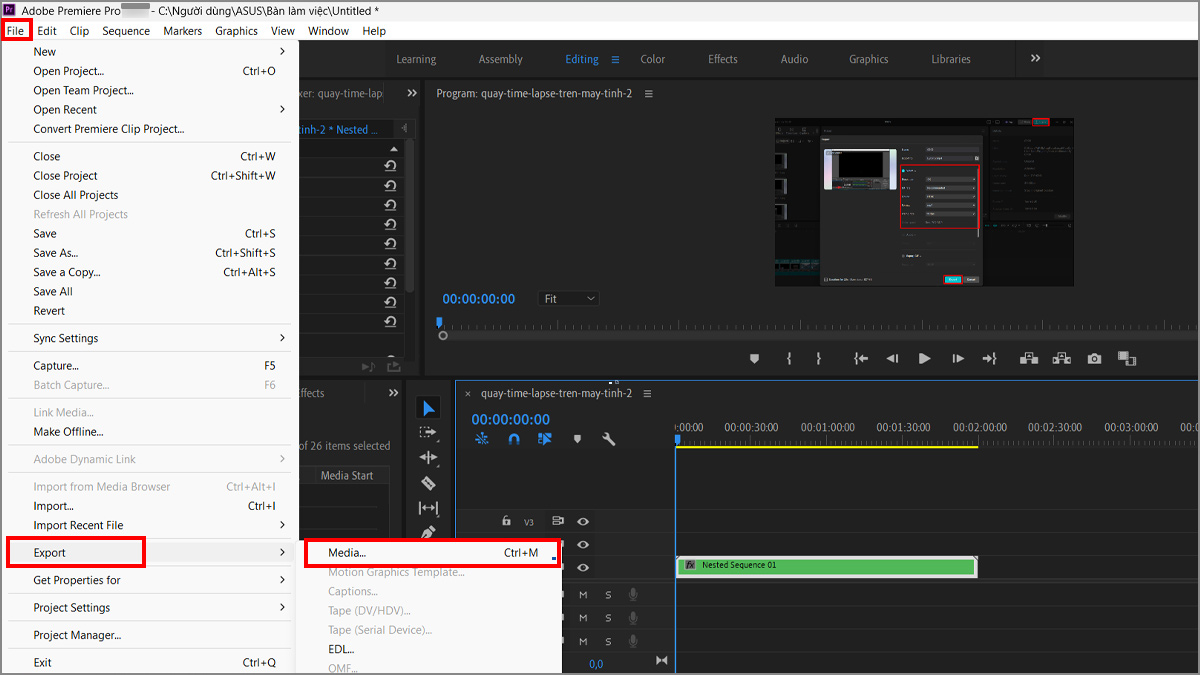The width and height of the screenshot is (1200, 675).
Task: Click the fx badge on Nested Sequence 01
Action: coord(690,565)
